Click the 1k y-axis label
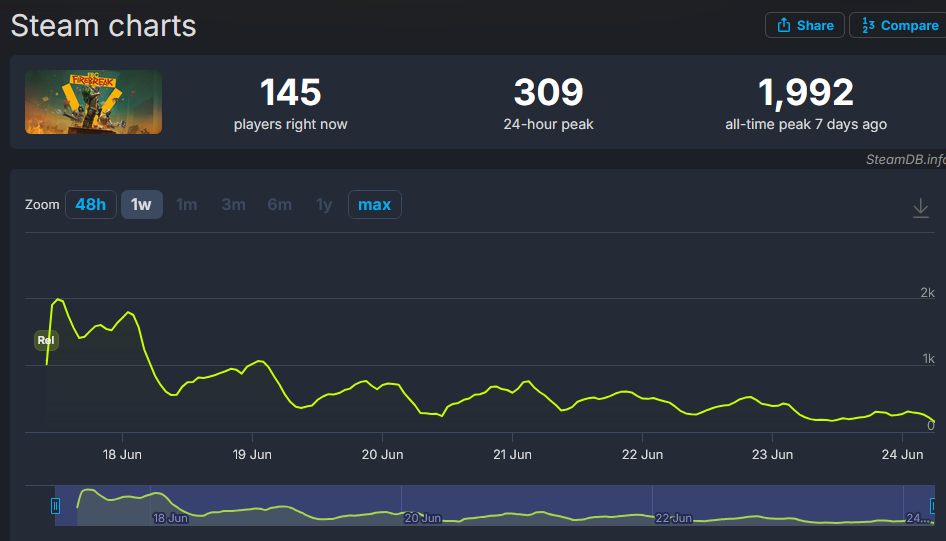946x541 pixels. coord(929,359)
